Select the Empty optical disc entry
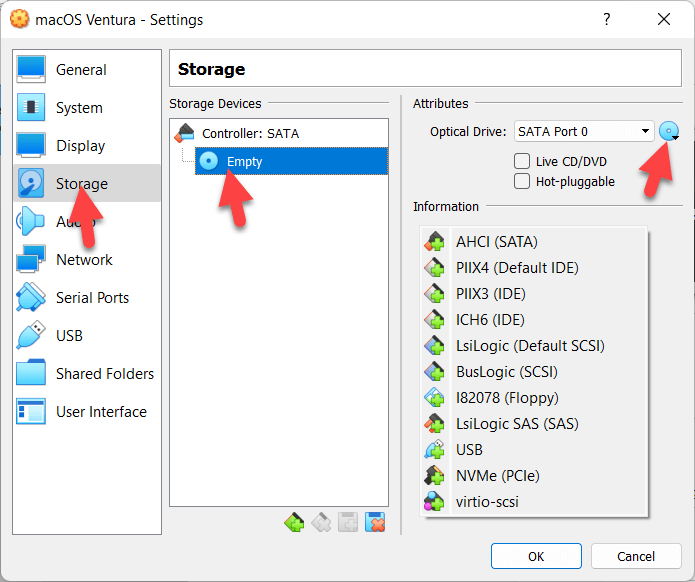Screen dimensions: 695x582 coord(244,161)
